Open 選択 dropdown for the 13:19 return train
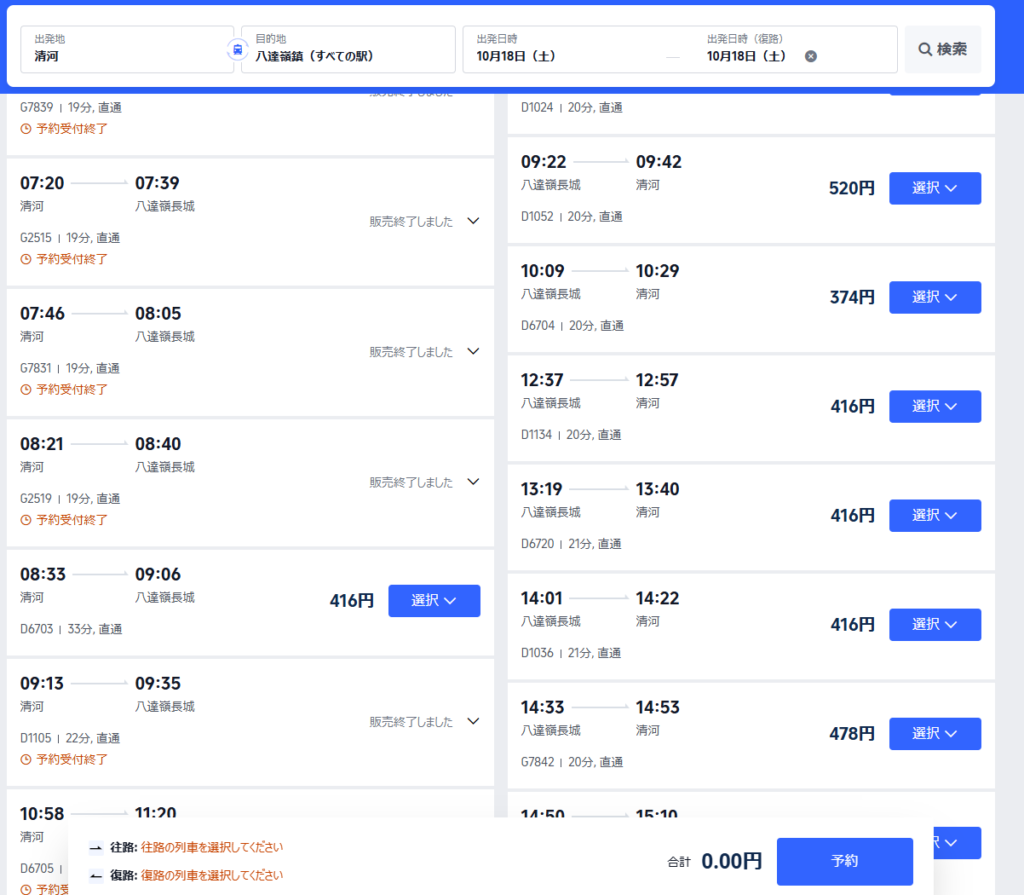 pyautogui.click(x=935, y=515)
